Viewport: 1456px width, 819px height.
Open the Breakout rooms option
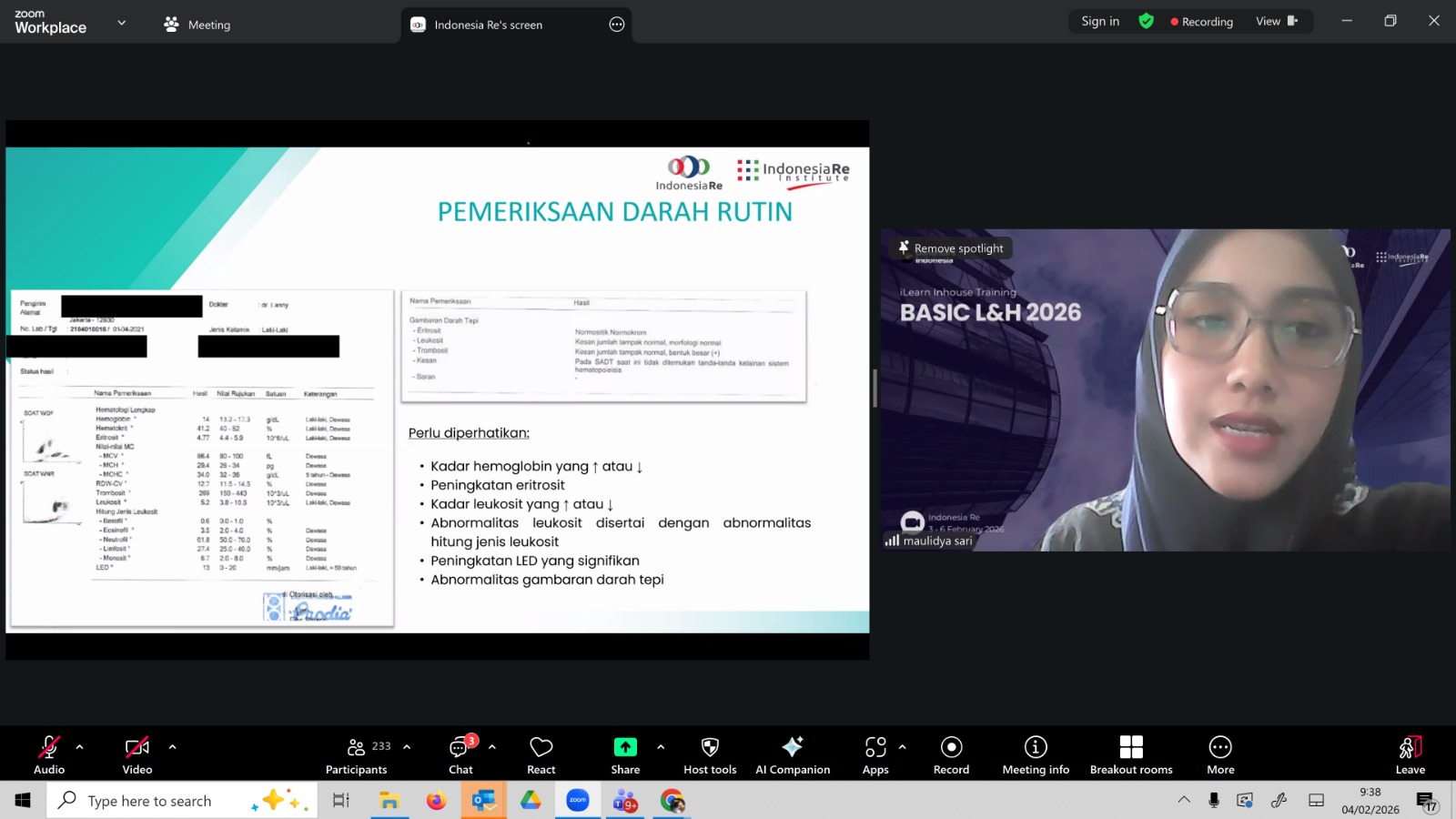[1131, 754]
